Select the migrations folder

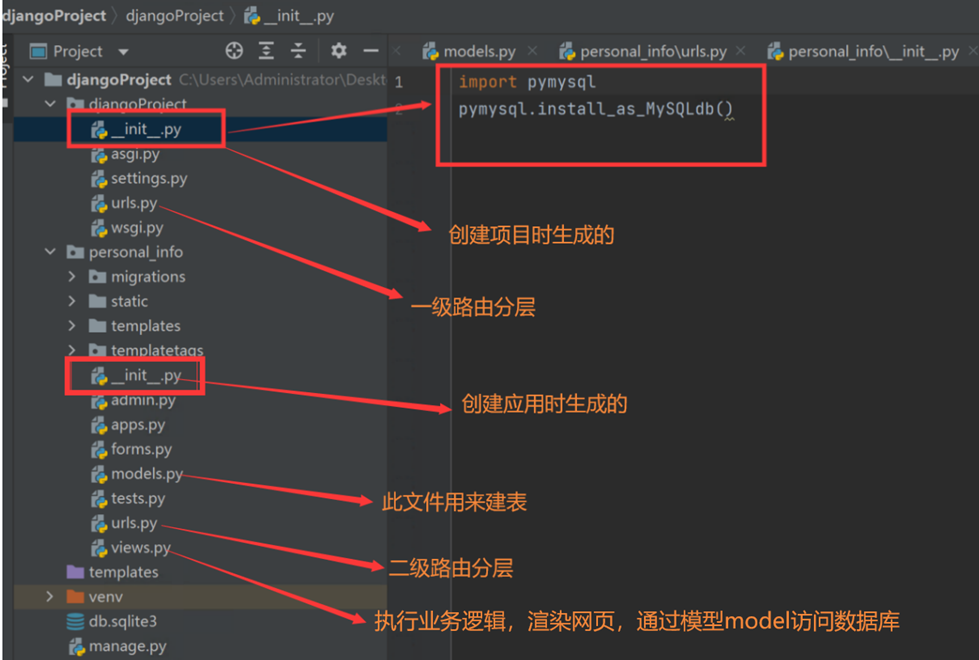point(137,276)
